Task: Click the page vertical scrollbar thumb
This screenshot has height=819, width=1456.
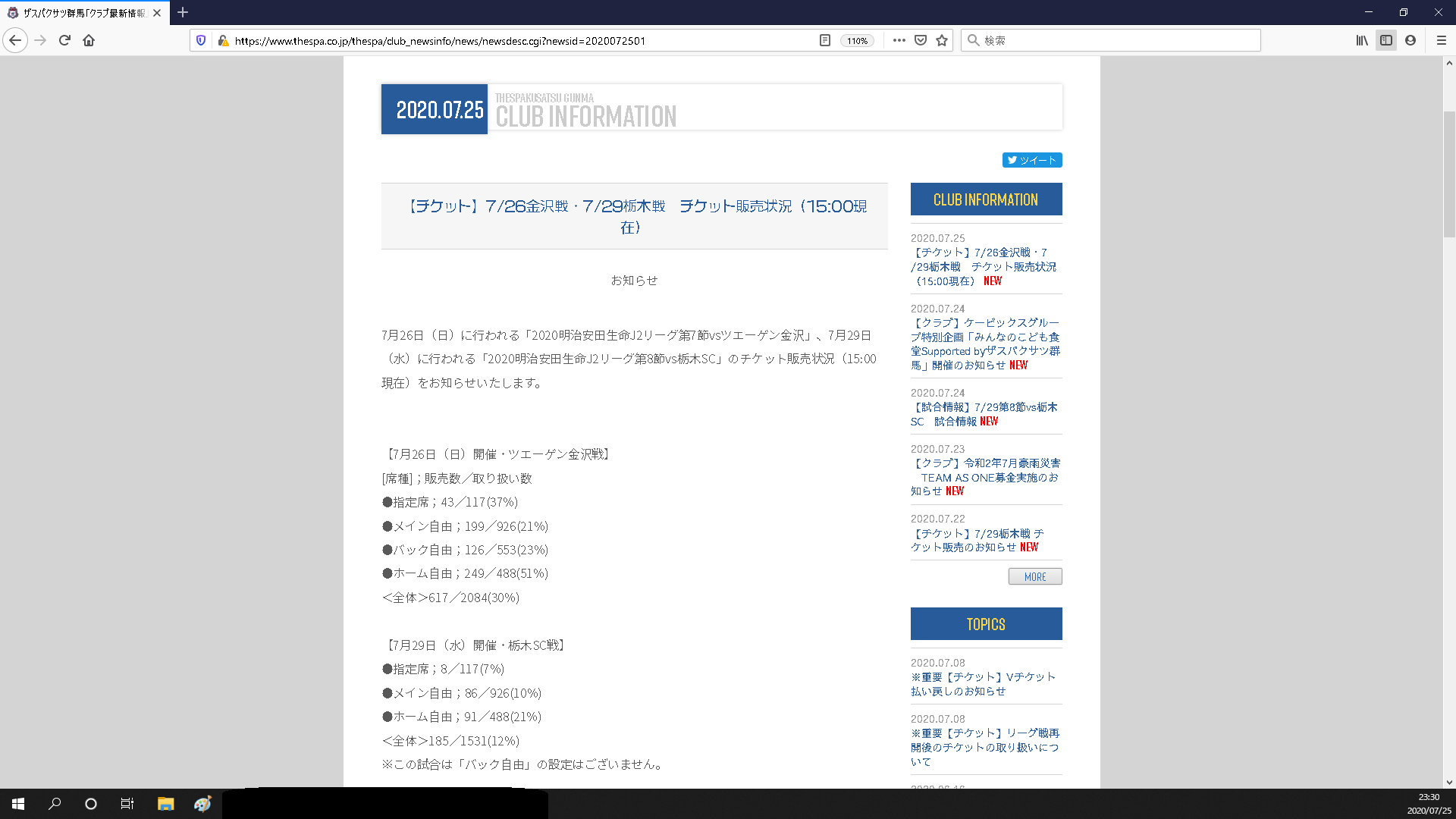Action: (1449, 174)
